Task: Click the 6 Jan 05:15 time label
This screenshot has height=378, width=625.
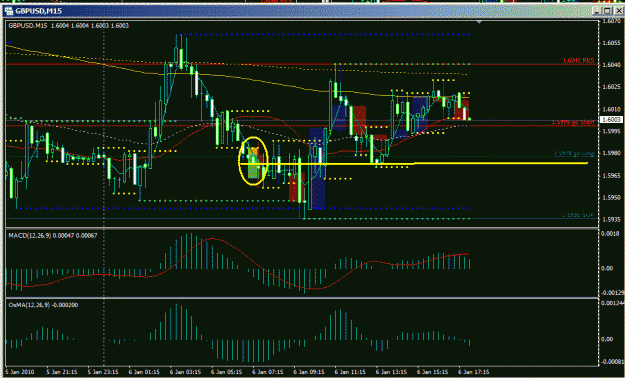Action: [x=227, y=372]
